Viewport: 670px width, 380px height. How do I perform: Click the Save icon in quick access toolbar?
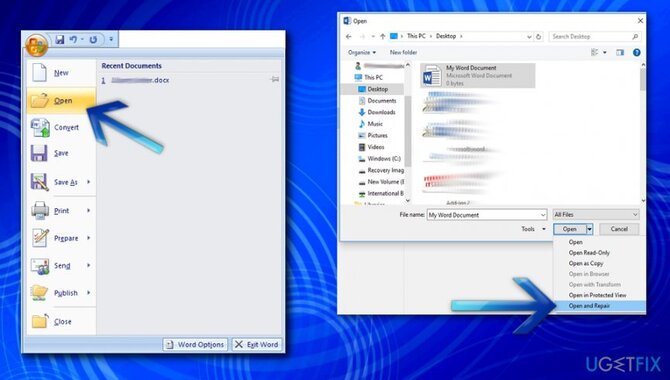point(60,40)
